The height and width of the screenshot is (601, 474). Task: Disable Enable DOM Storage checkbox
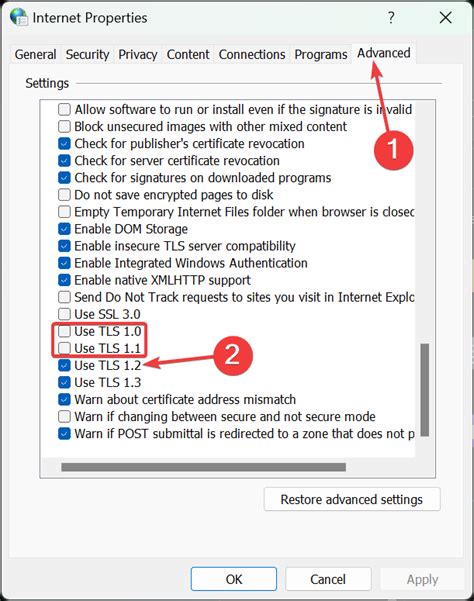(64, 228)
